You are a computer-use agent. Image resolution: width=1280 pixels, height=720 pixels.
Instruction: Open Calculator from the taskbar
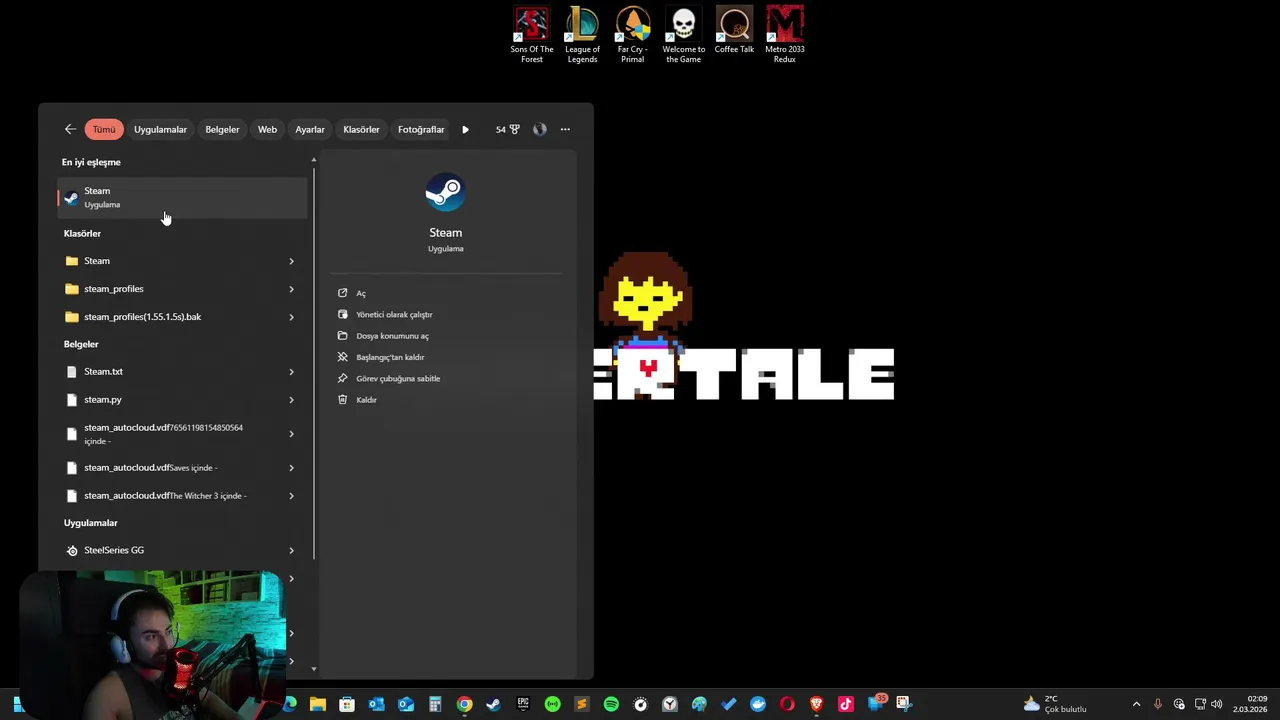435,704
